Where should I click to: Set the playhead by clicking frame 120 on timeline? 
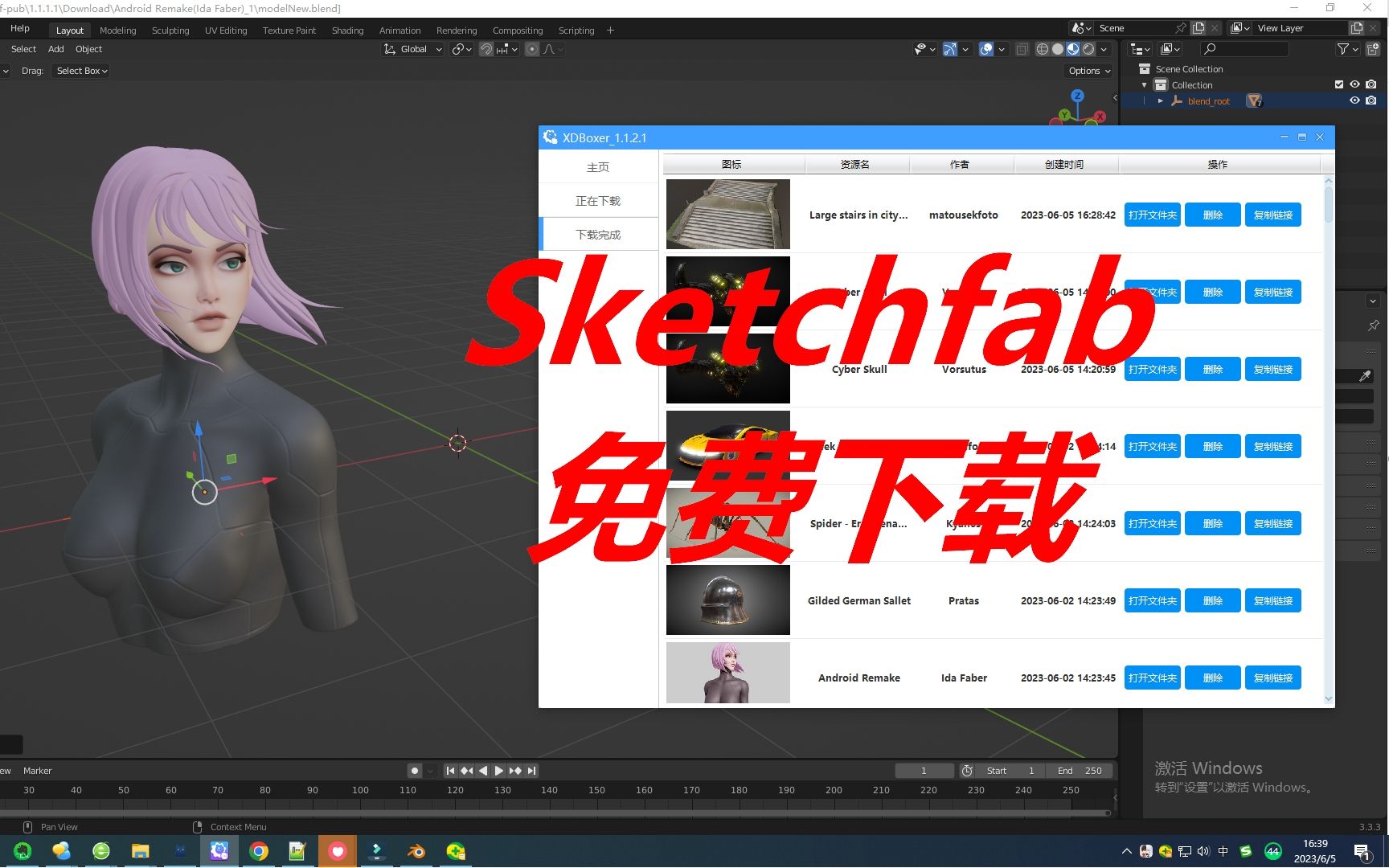pyautogui.click(x=455, y=790)
